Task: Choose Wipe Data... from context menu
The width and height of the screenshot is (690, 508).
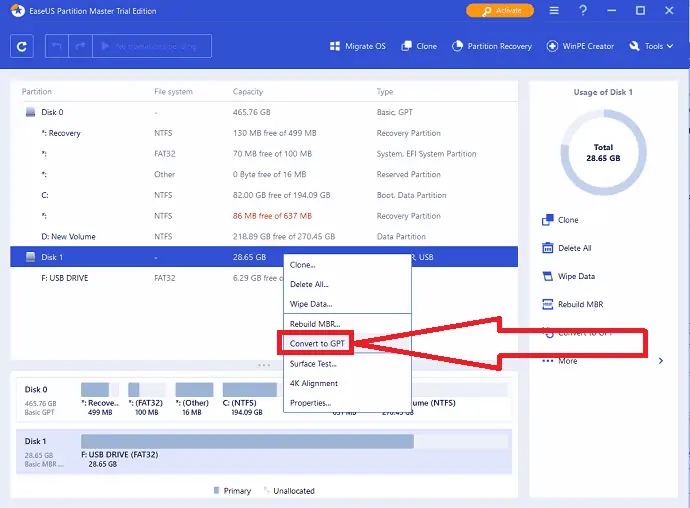Action: tap(347, 304)
